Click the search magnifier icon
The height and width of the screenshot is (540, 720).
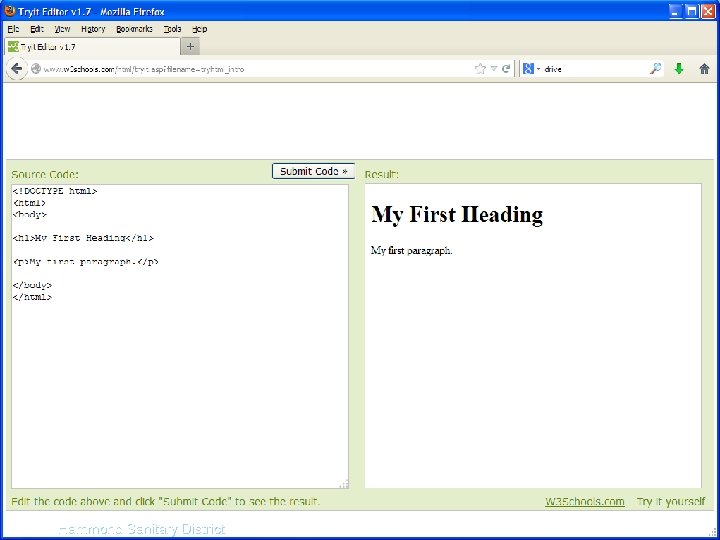coord(655,69)
